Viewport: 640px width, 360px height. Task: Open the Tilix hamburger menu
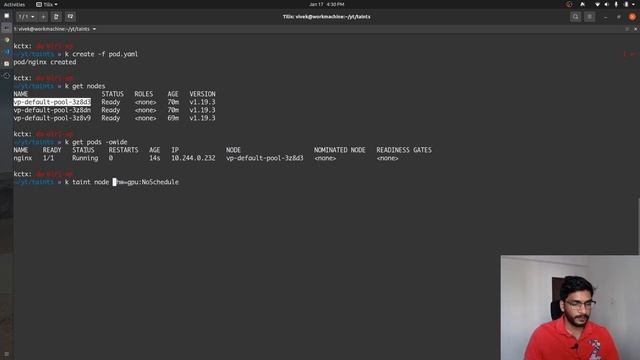(589, 17)
